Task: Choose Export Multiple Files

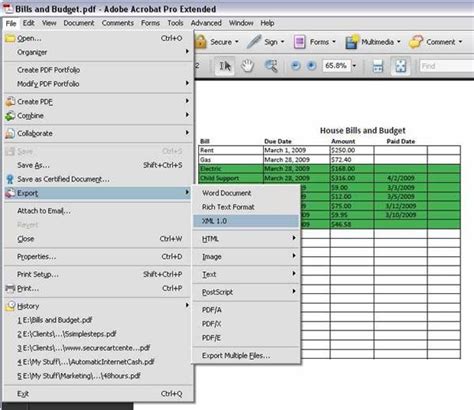Action: pos(246,356)
